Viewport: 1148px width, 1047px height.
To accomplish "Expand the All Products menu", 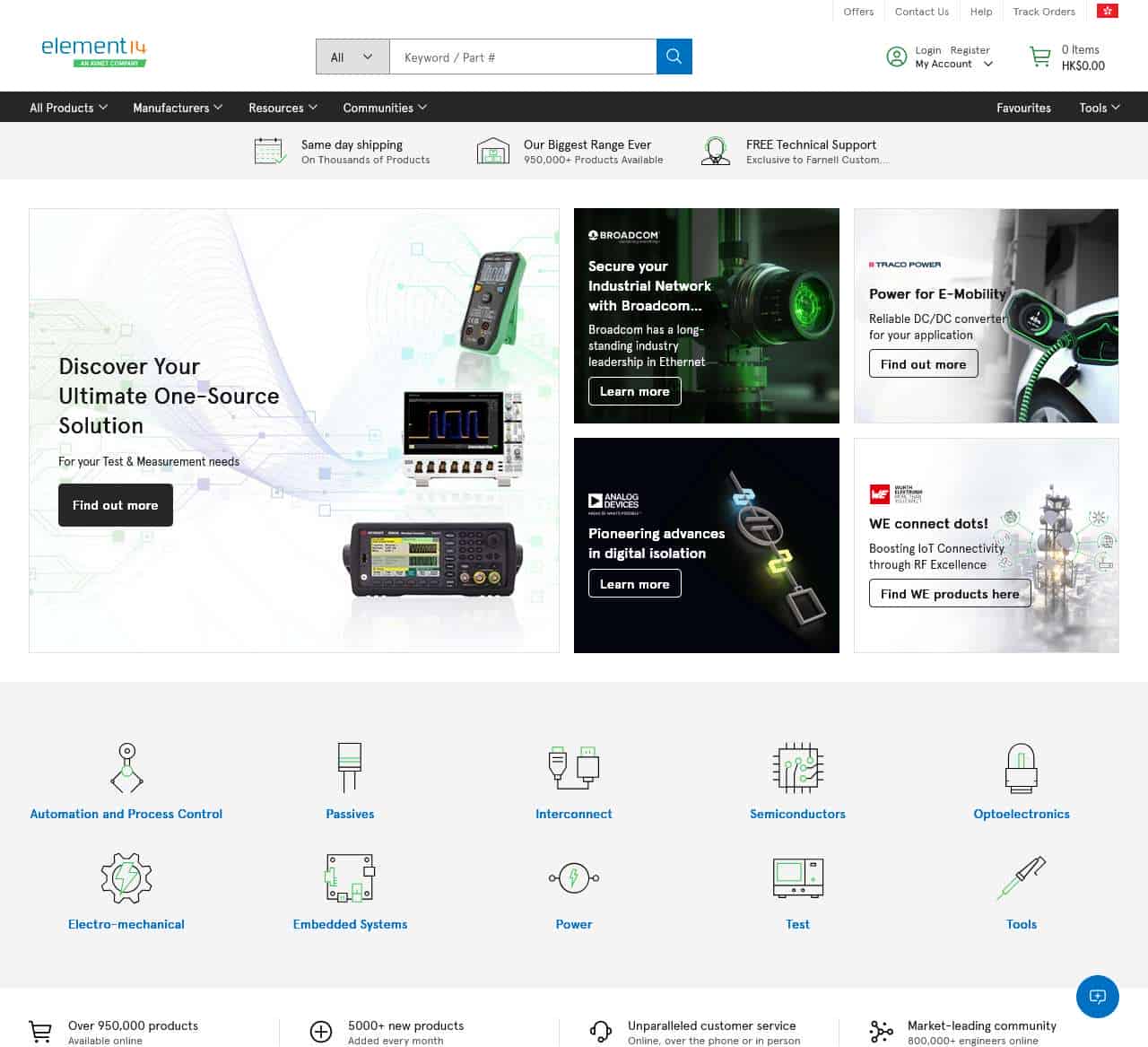I will point(68,108).
